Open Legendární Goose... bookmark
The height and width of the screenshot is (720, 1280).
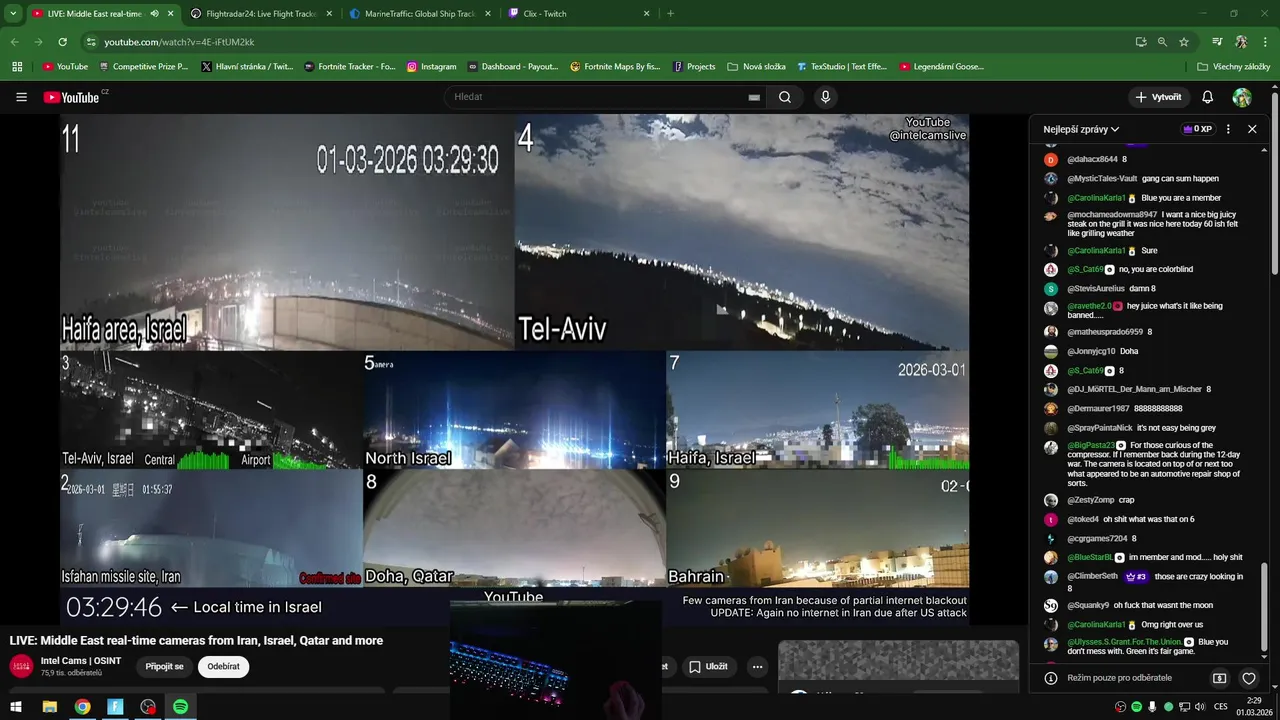pos(941,67)
